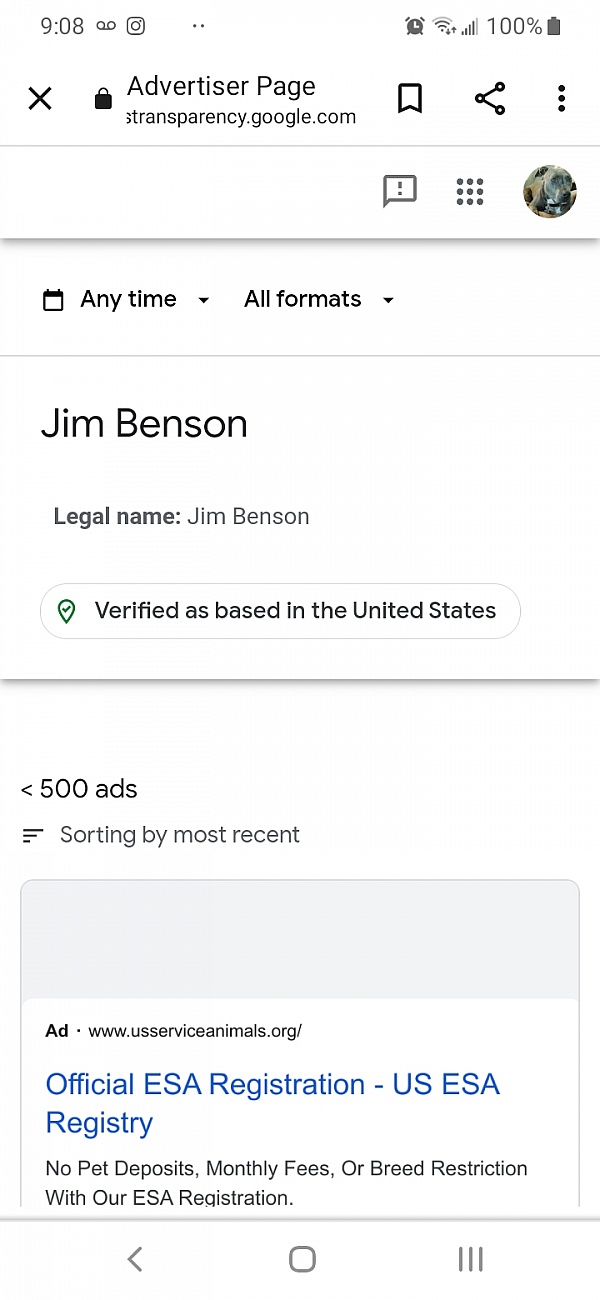Screen dimensions: 600x1300
Task: Open the three-dot browser menu
Action: [562, 99]
